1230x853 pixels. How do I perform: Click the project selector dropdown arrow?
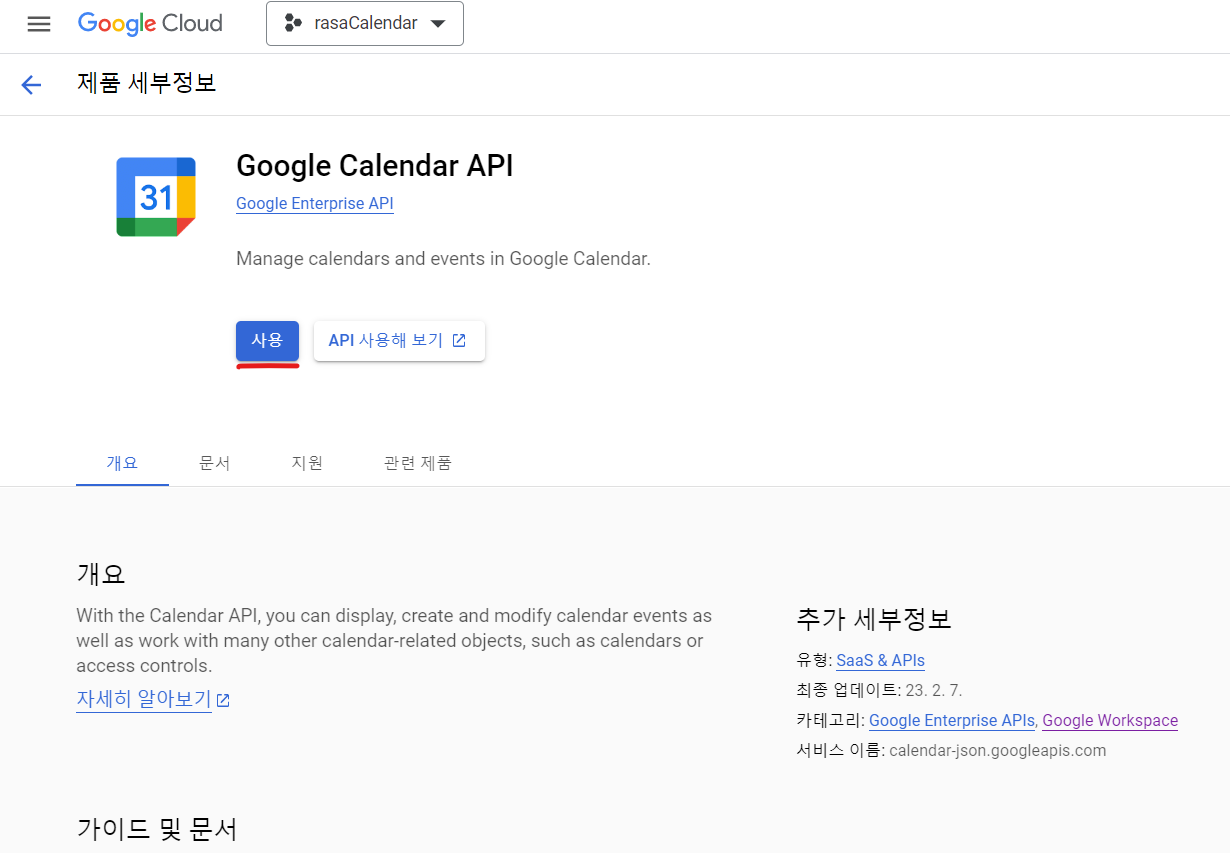pos(437,24)
